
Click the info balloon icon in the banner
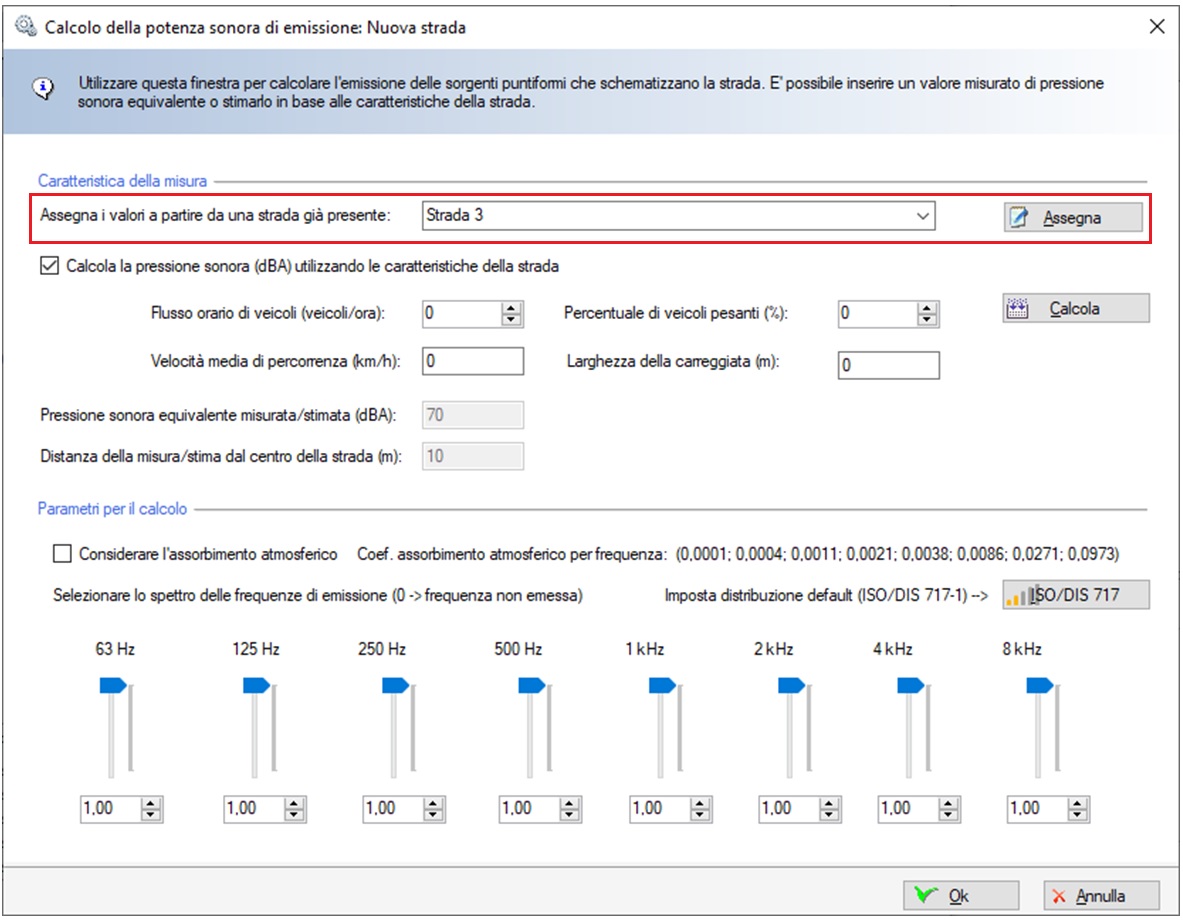(43, 89)
